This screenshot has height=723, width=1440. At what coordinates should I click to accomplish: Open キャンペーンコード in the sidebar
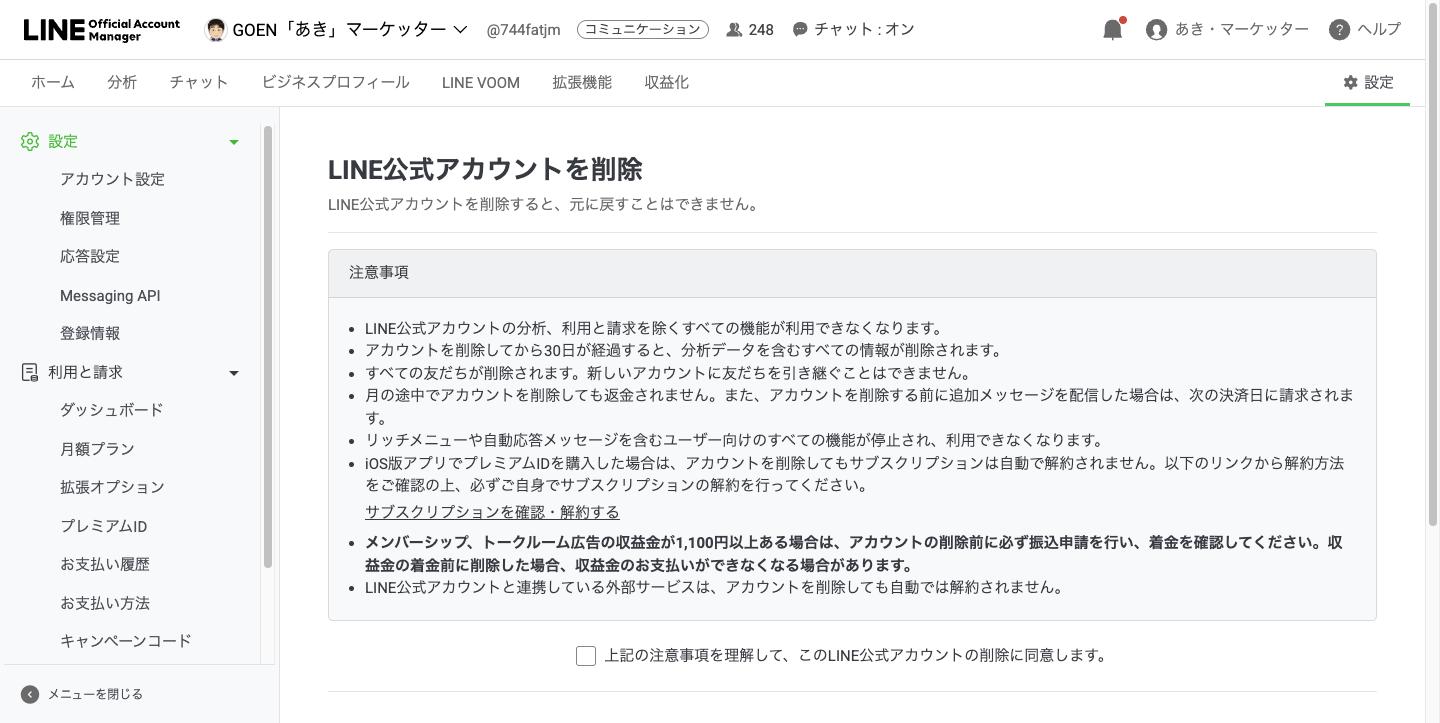tap(126, 641)
